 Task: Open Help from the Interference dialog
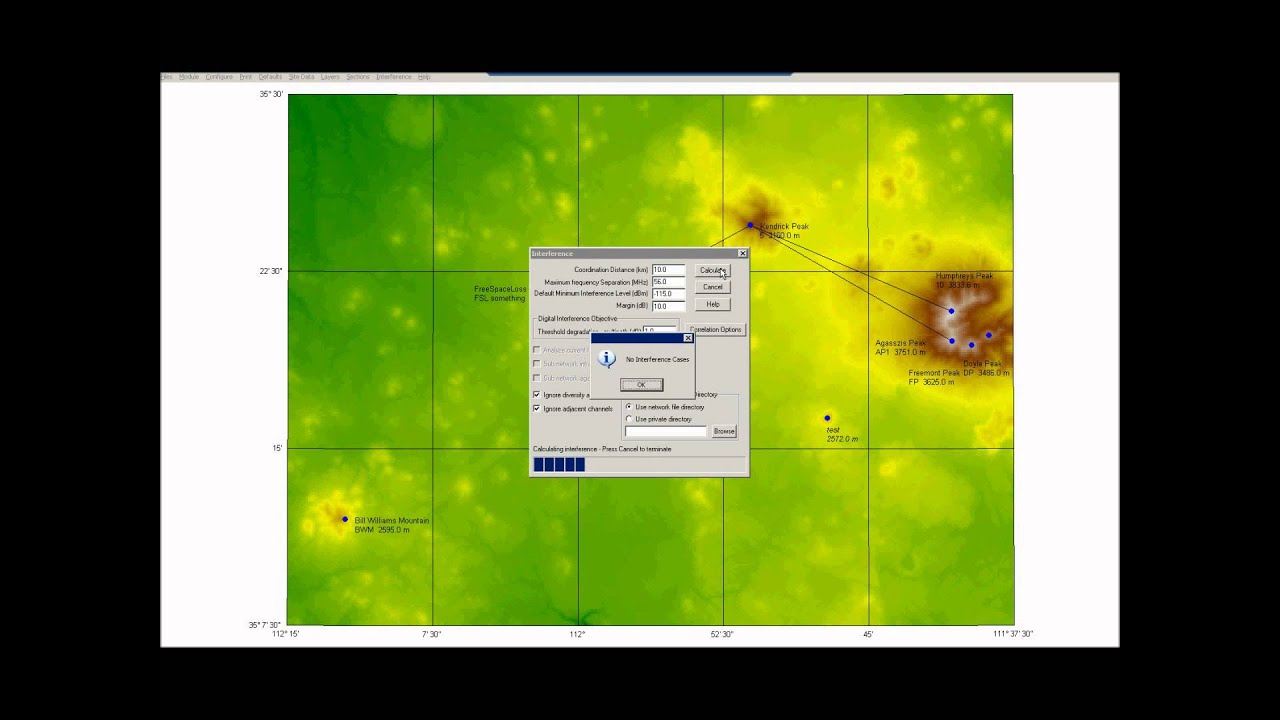(x=712, y=304)
